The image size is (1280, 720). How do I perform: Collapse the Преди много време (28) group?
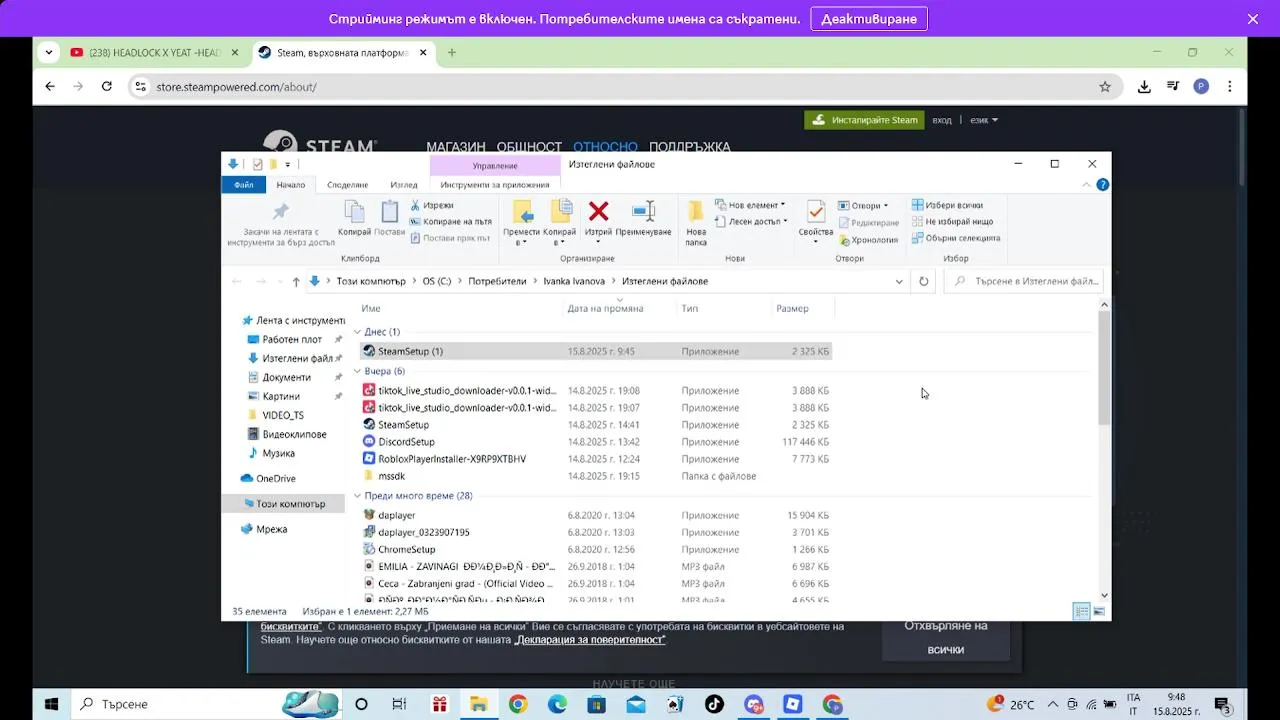tap(357, 496)
